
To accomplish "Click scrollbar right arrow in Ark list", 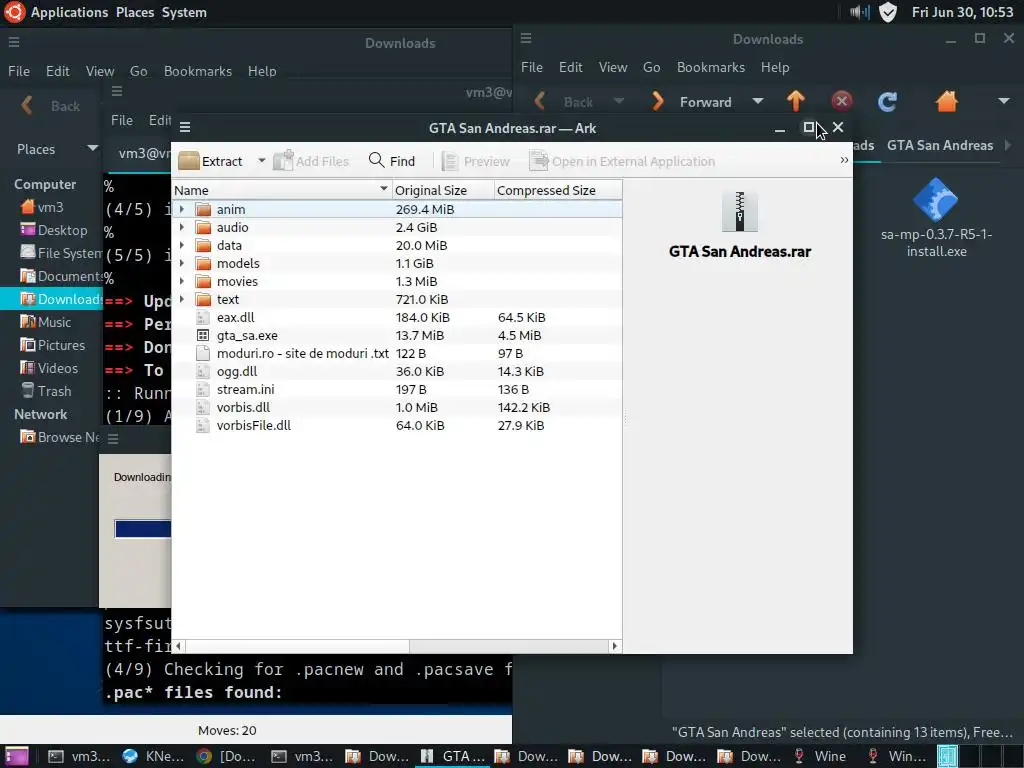I will 614,646.
